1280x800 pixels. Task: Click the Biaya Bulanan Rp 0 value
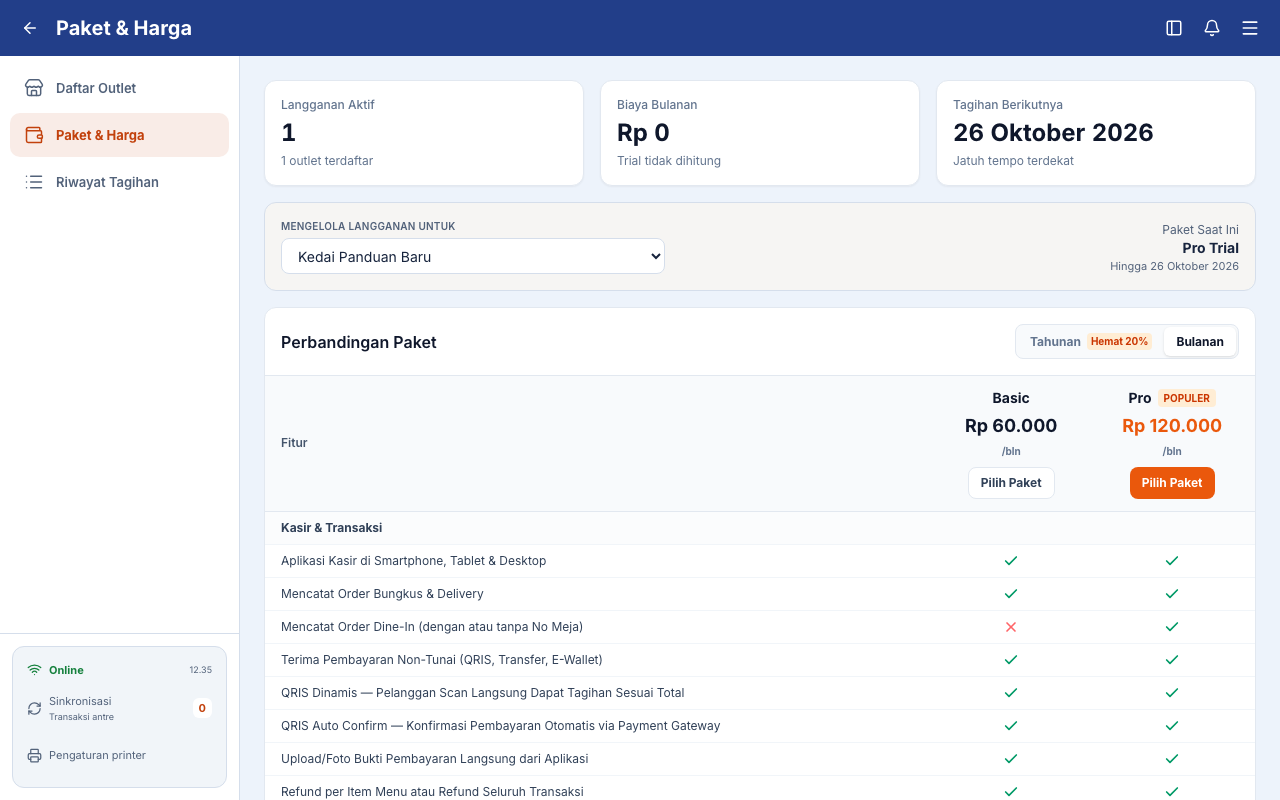point(643,133)
